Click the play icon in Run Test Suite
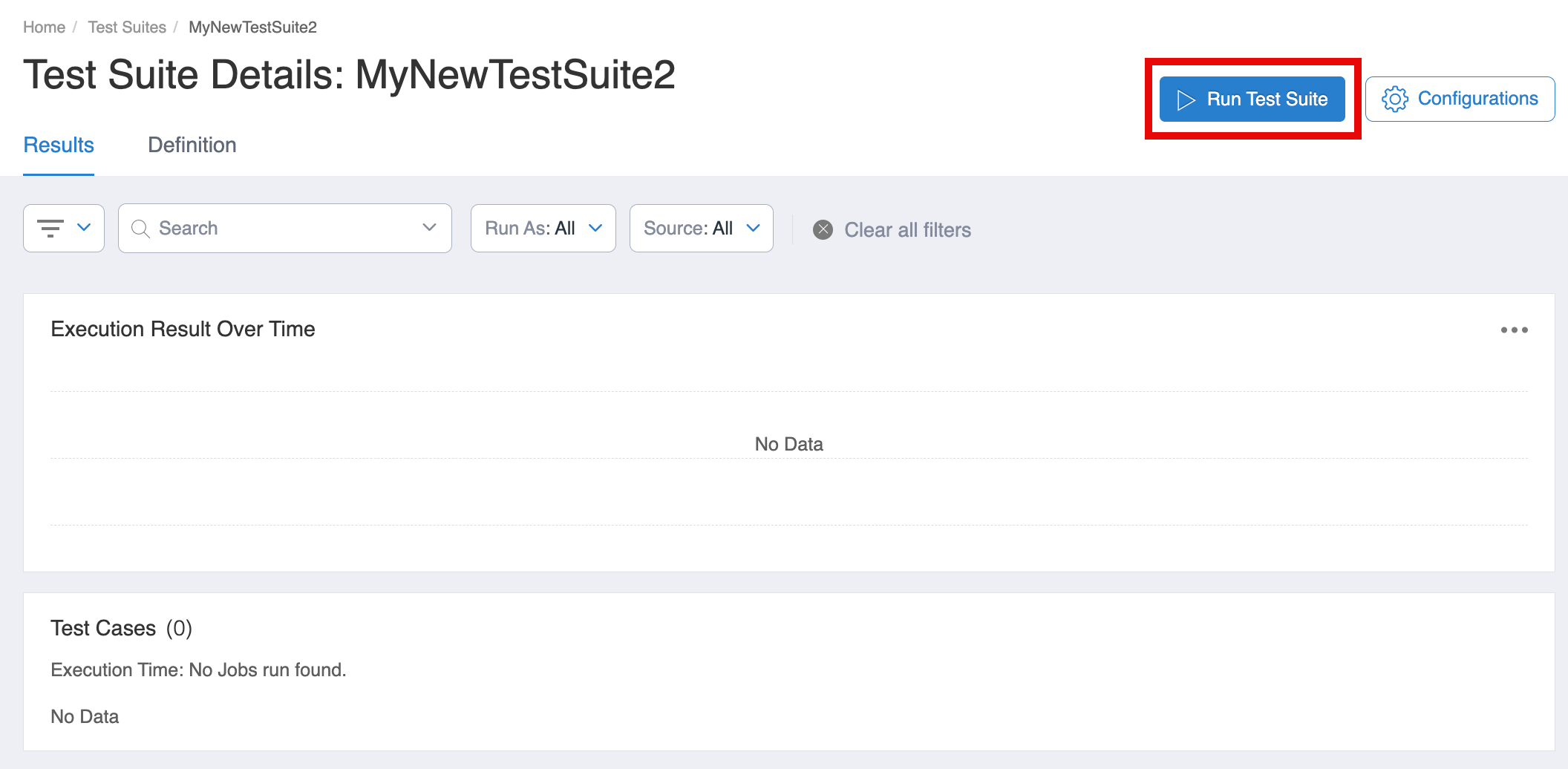The image size is (1568, 769). click(x=1186, y=99)
